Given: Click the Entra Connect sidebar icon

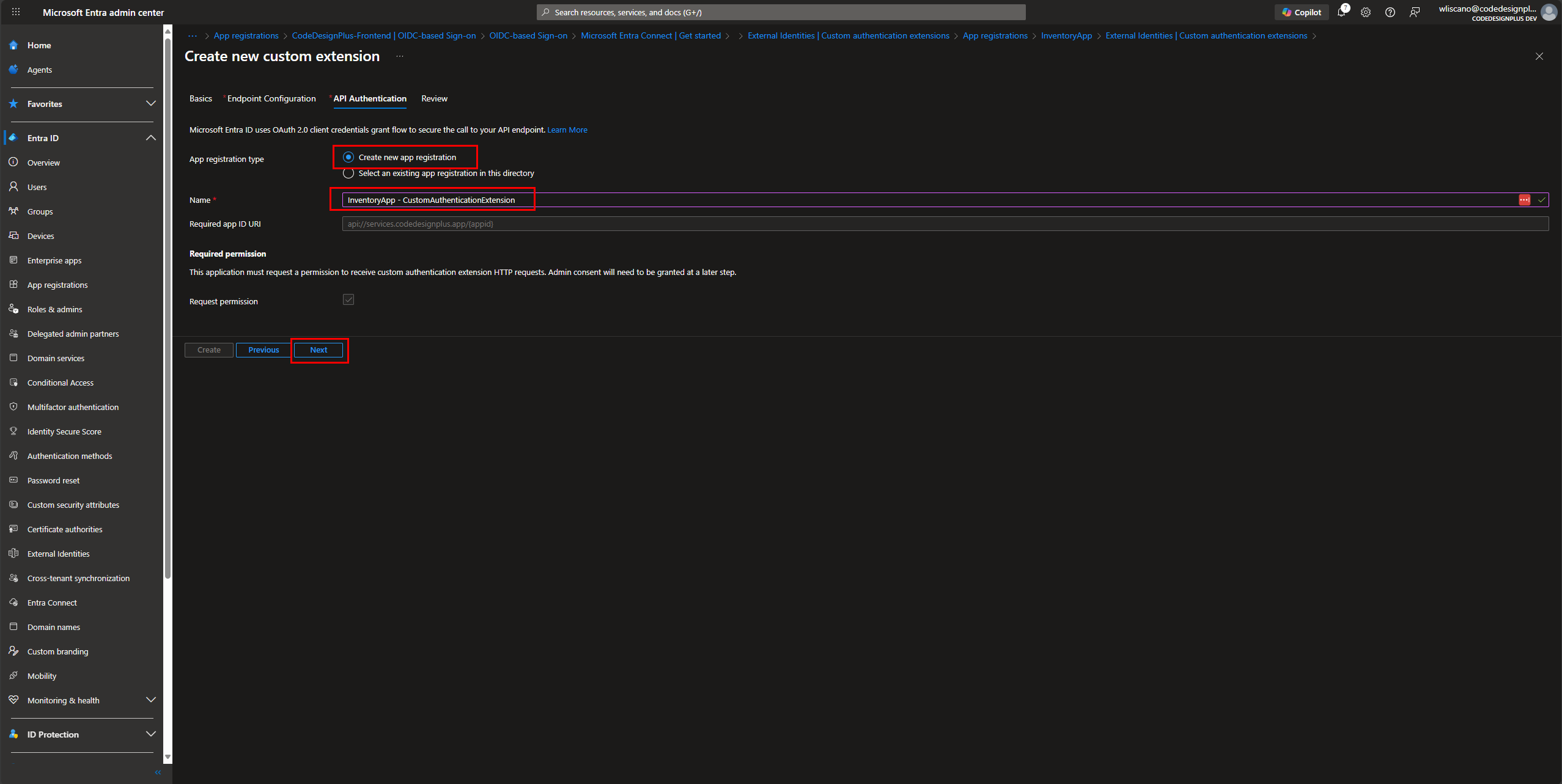Looking at the screenshot, I should pos(13,603).
